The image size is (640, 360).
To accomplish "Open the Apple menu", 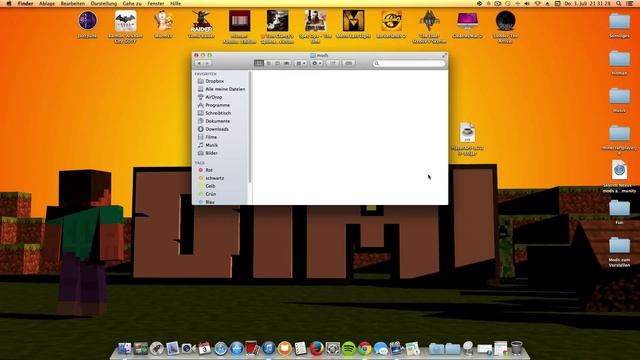I will coord(8,3).
